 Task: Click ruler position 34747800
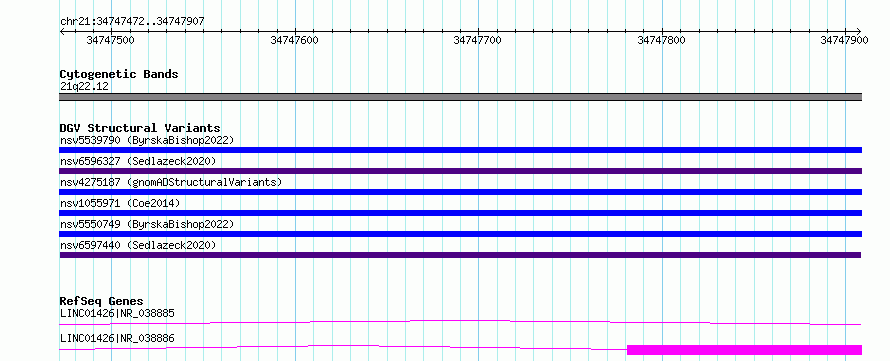662,40
